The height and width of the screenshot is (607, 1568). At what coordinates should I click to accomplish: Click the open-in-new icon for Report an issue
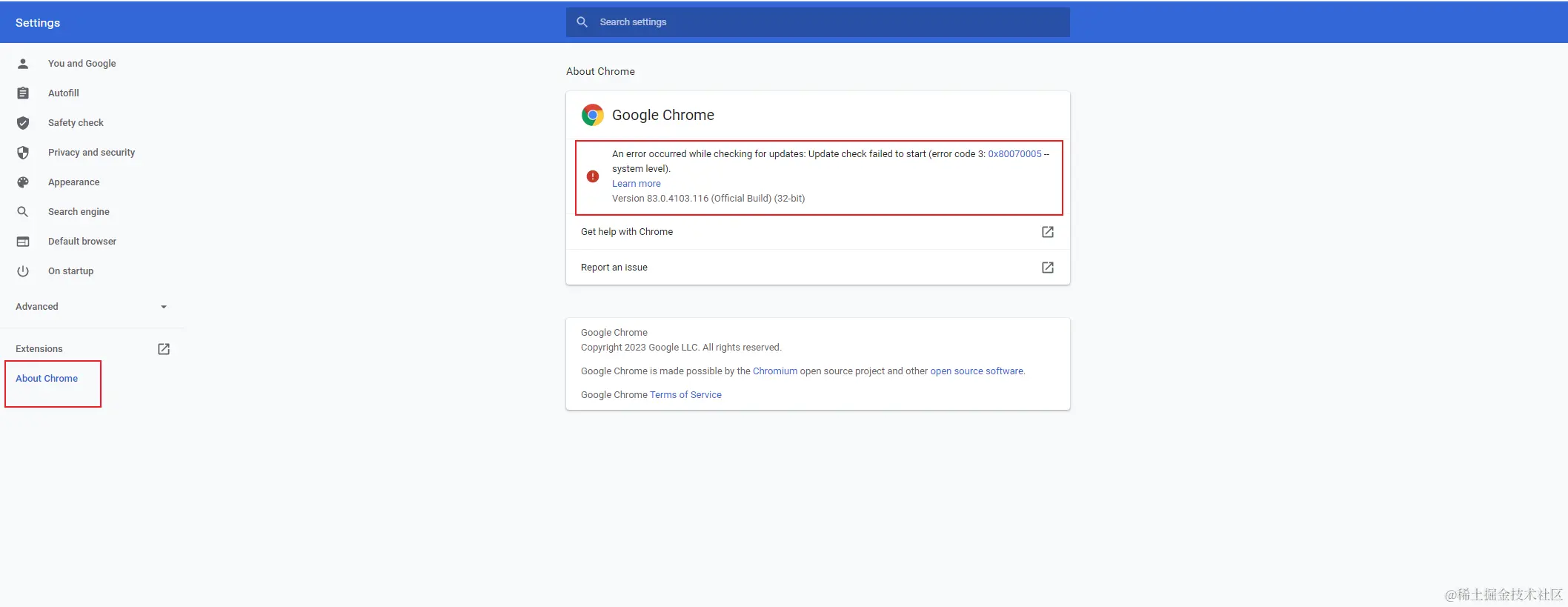[1048, 268]
